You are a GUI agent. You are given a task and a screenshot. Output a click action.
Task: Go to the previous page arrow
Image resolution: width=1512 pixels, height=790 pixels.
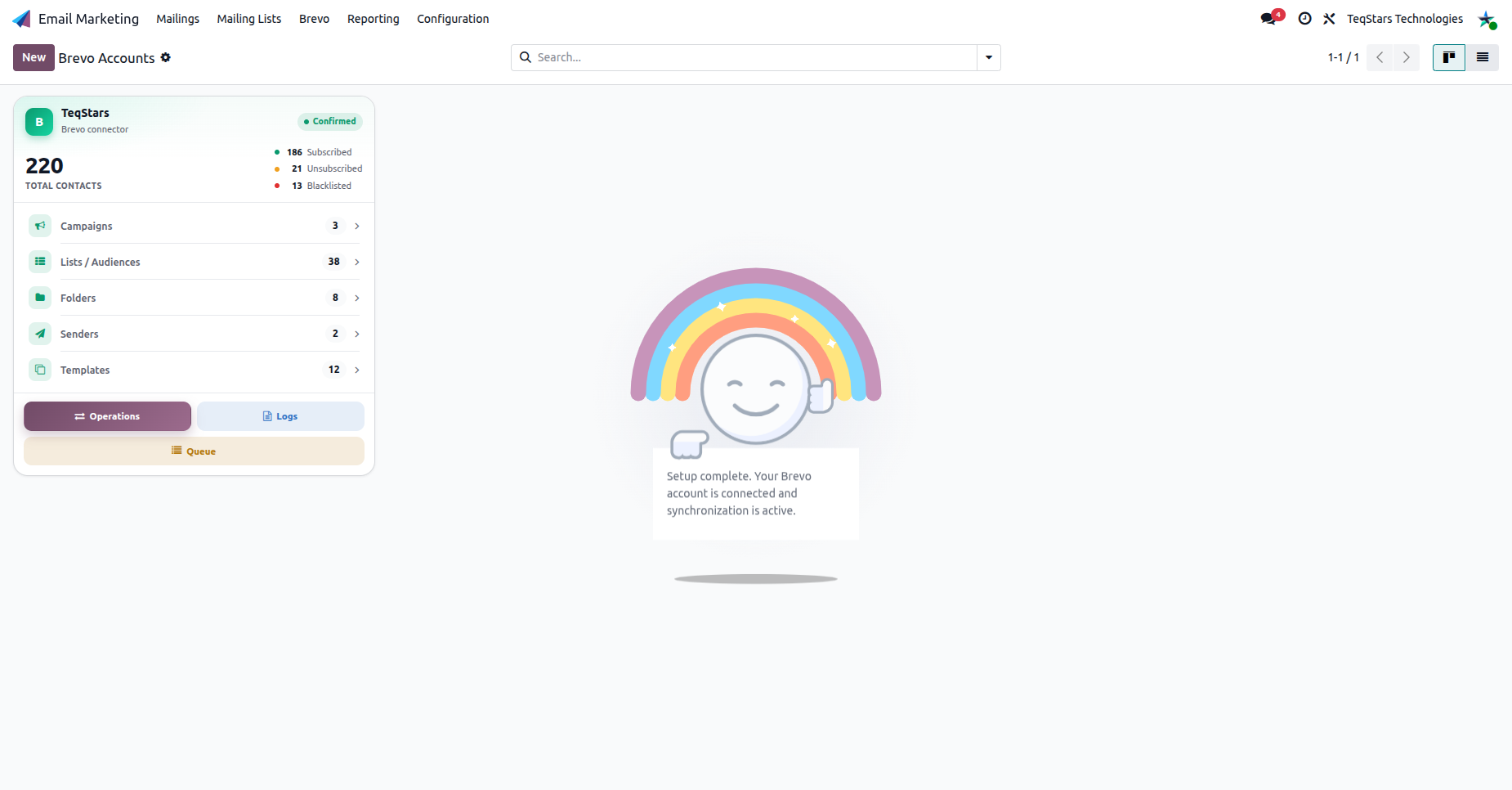[x=1380, y=57]
